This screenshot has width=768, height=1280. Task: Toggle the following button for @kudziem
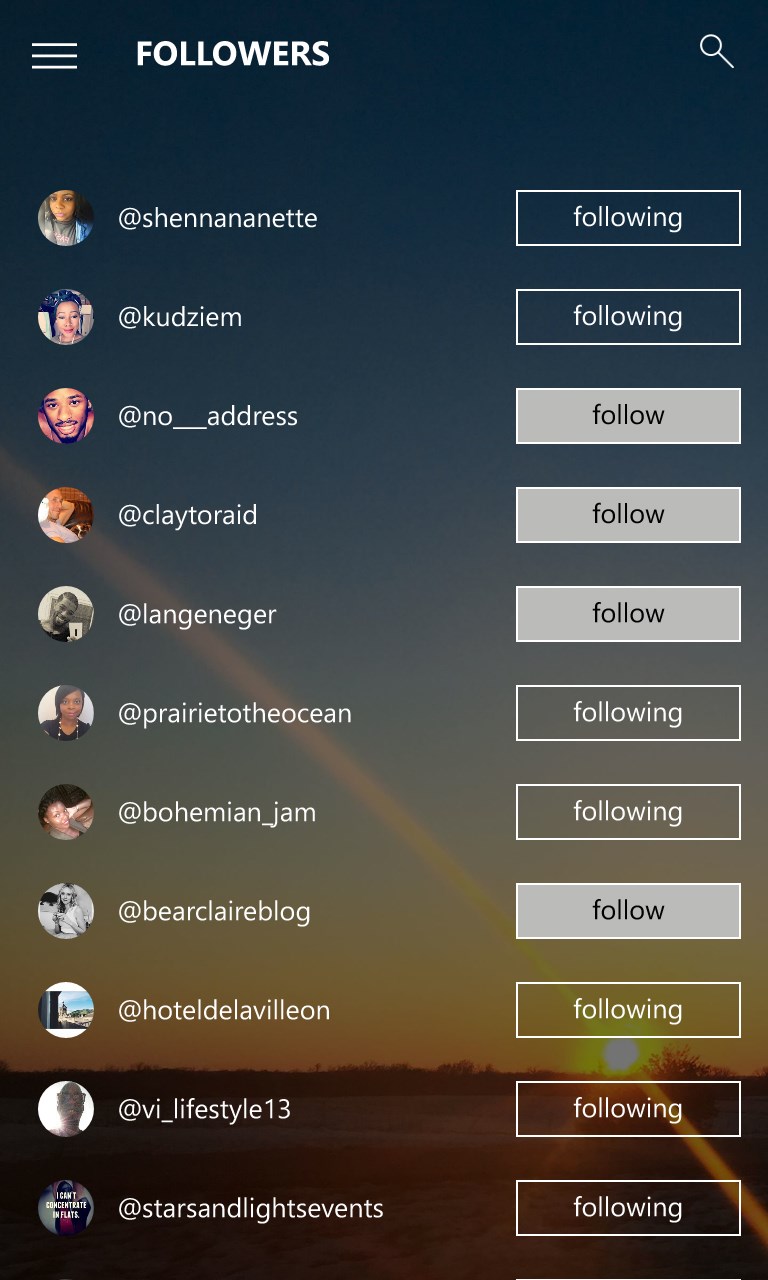click(x=628, y=317)
